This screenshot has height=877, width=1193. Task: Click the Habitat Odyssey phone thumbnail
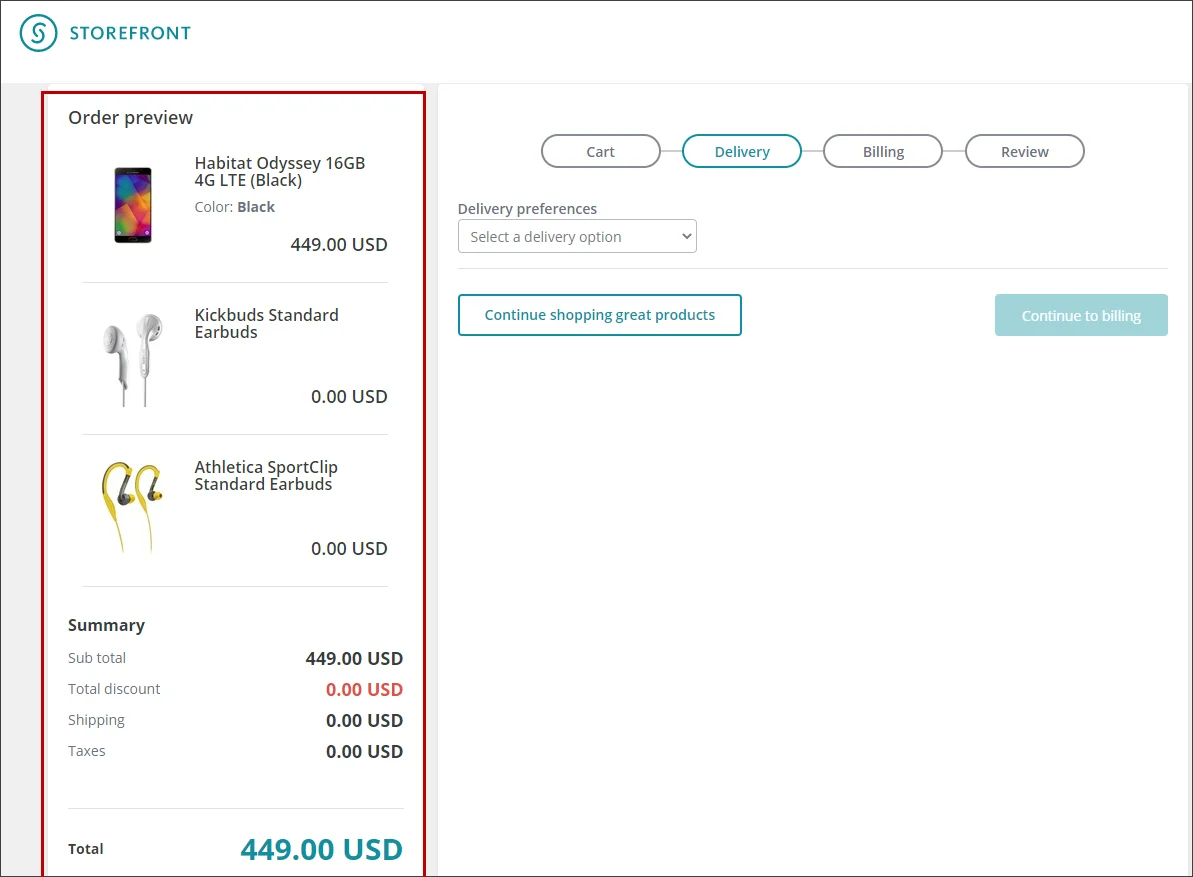[133, 205]
